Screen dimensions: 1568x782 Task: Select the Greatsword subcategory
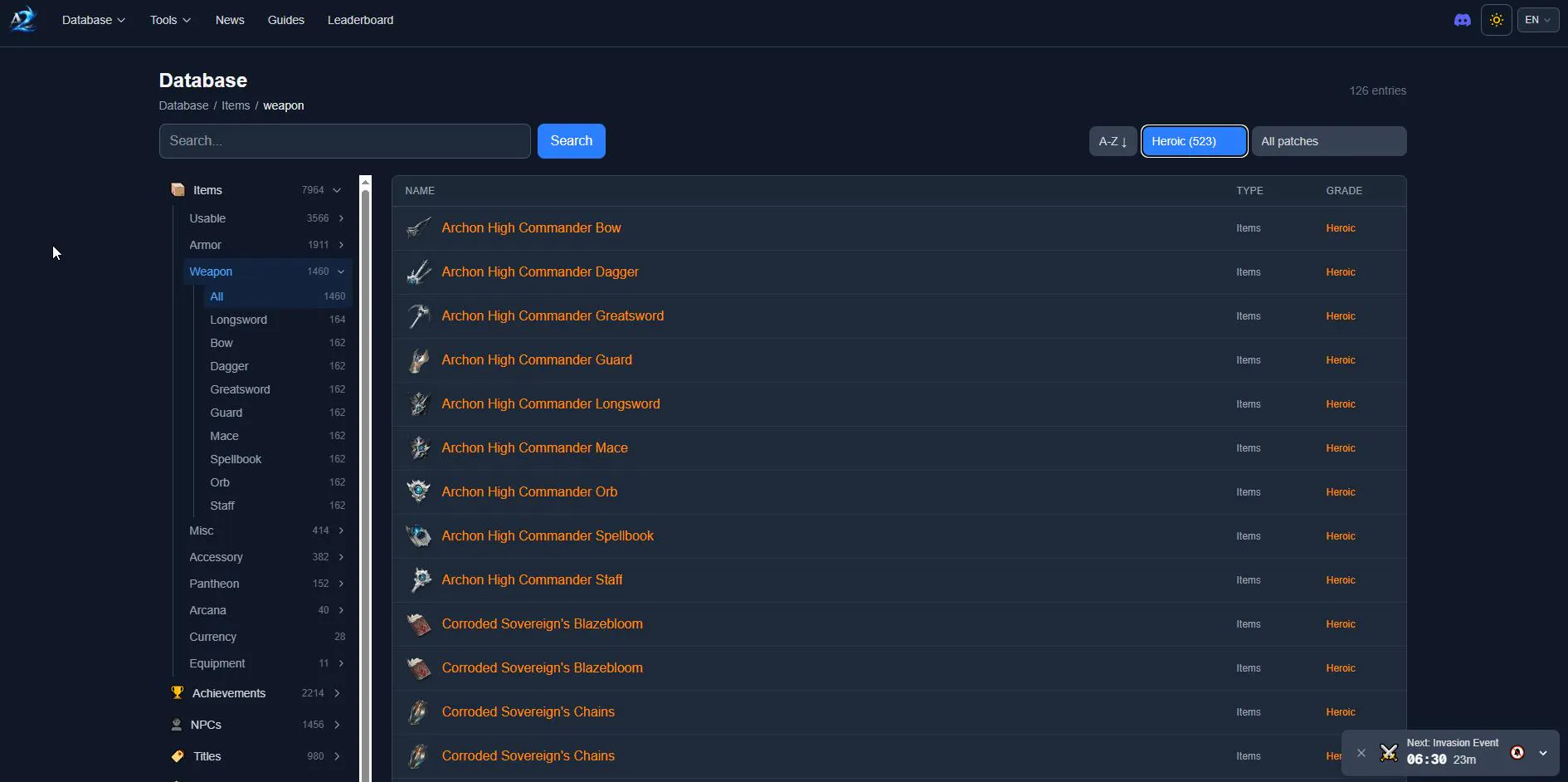(x=278, y=389)
